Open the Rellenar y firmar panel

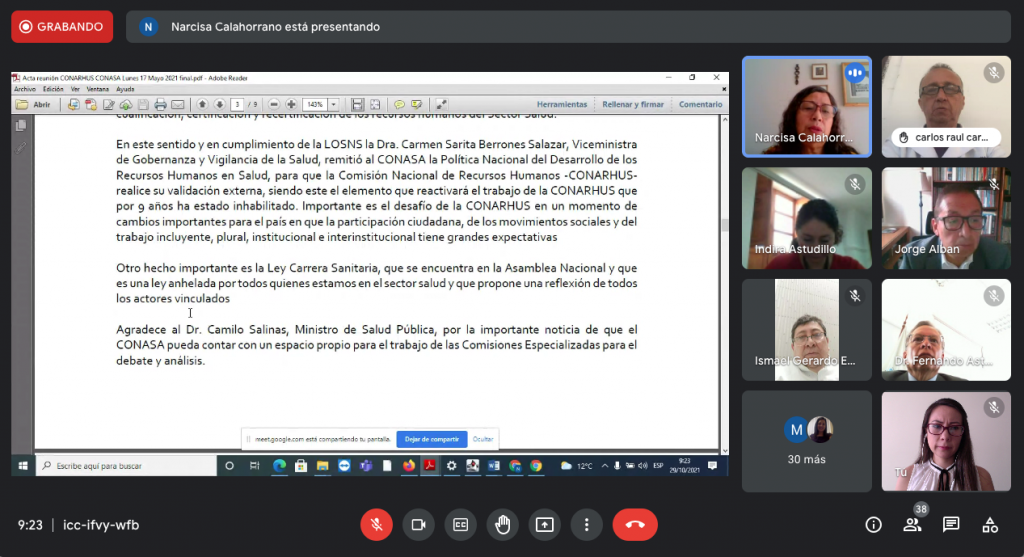pos(633,104)
